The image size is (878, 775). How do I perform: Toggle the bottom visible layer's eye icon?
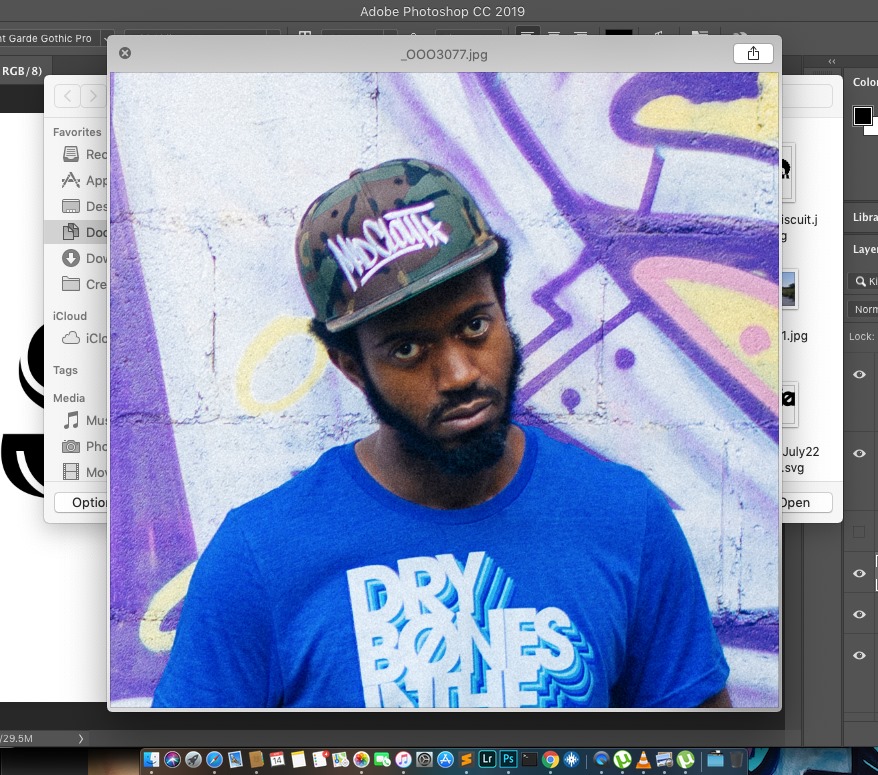pyautogui.click(x=858, y=655)
